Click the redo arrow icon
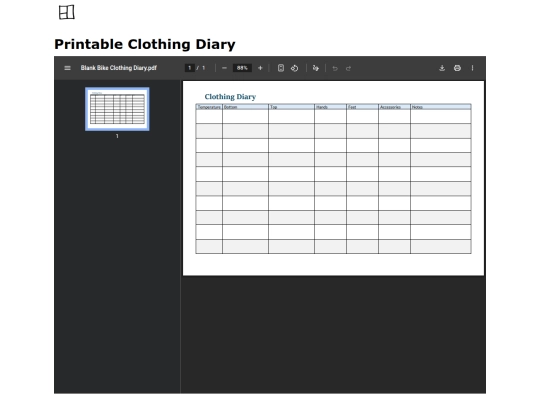540x405 pixels. pos(348,68)
